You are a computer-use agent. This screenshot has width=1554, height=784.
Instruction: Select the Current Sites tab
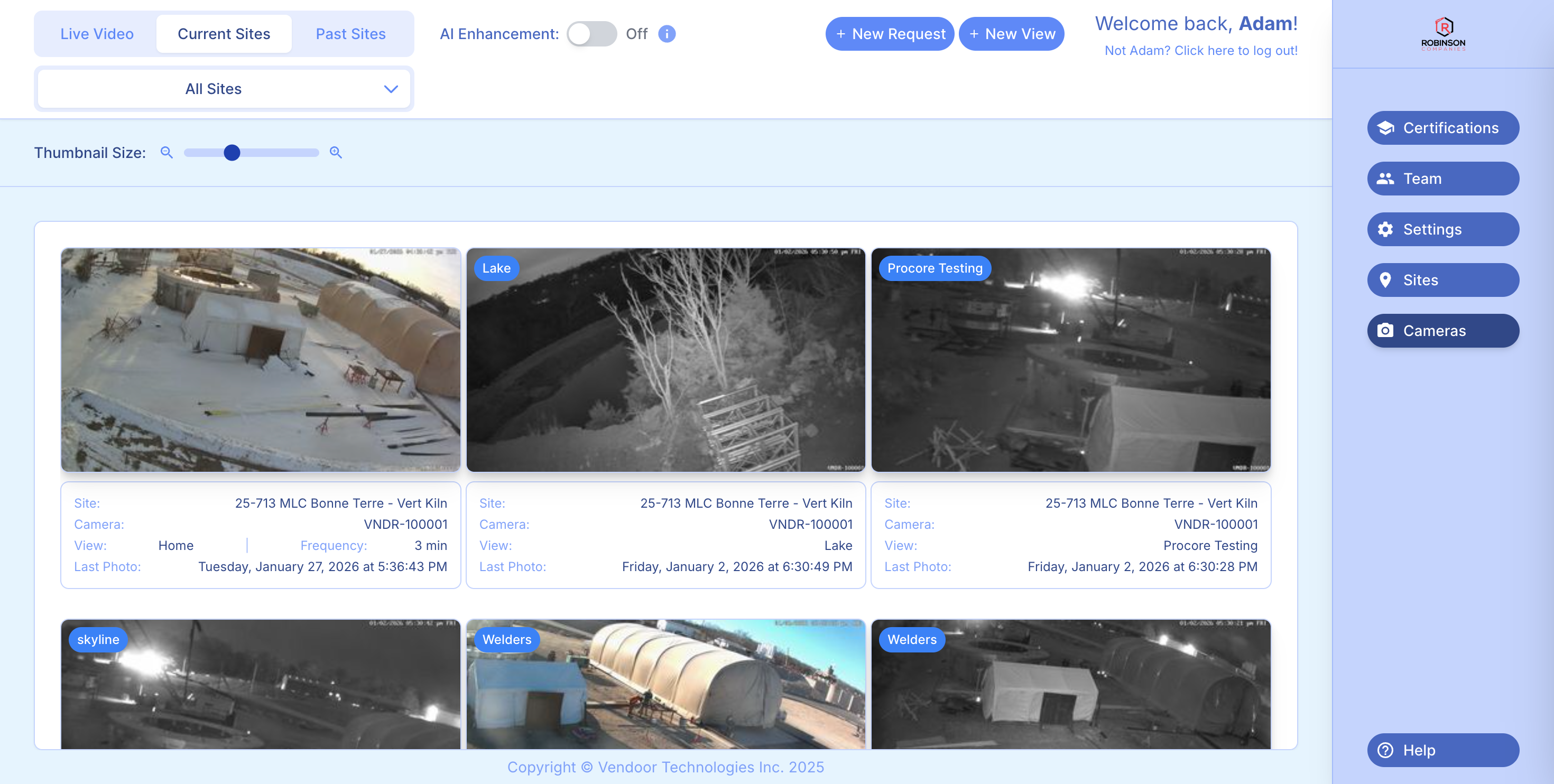click(x=224, y=34)
